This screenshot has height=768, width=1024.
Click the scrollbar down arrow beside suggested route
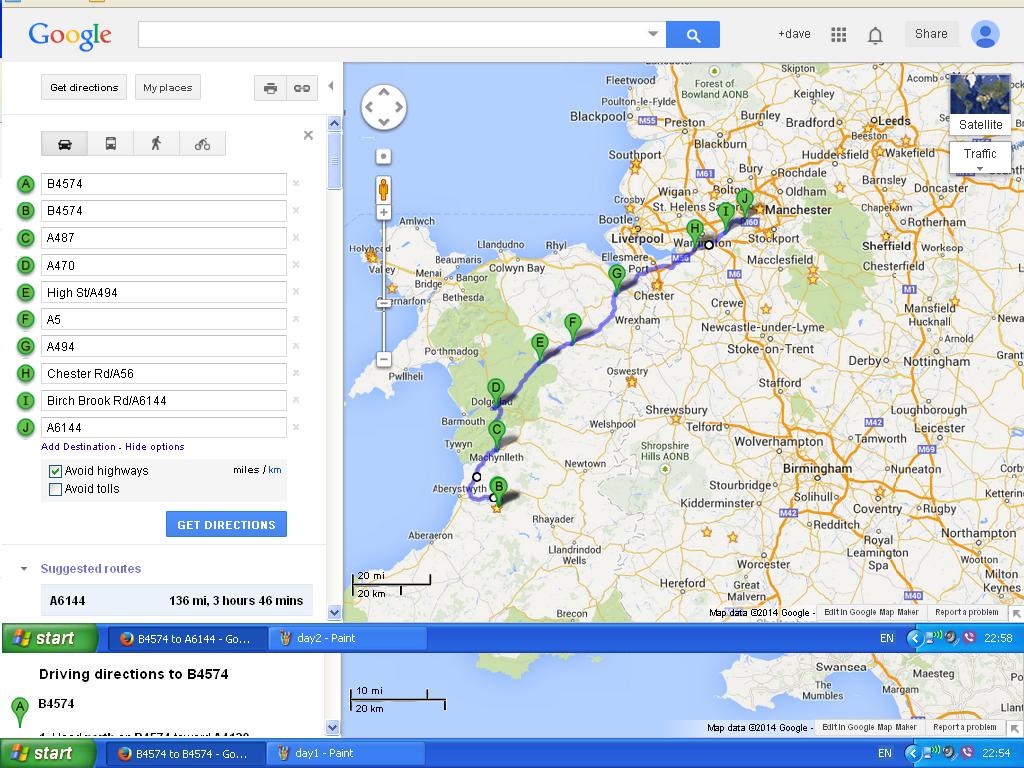click(334, 613)
